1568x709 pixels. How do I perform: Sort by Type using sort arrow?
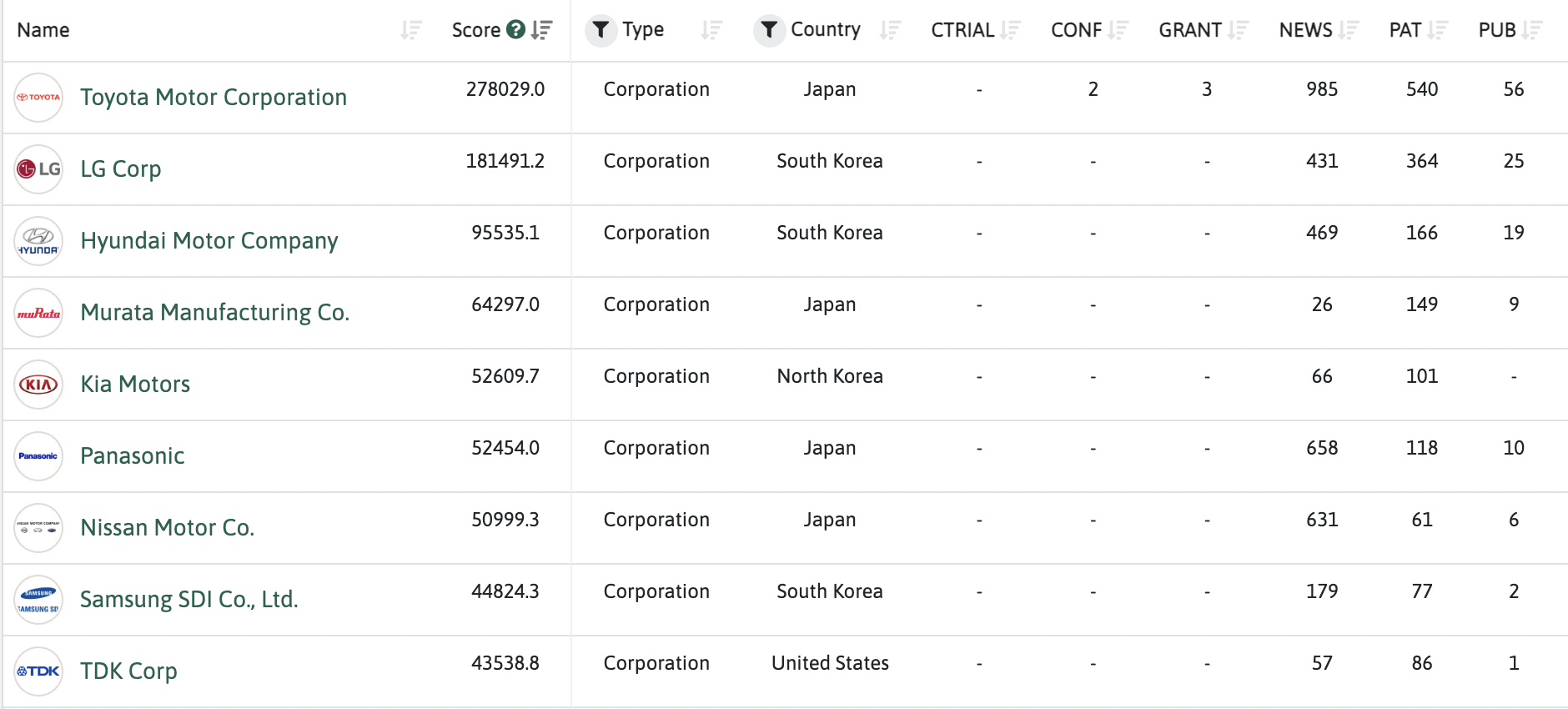tap(711, 30)
